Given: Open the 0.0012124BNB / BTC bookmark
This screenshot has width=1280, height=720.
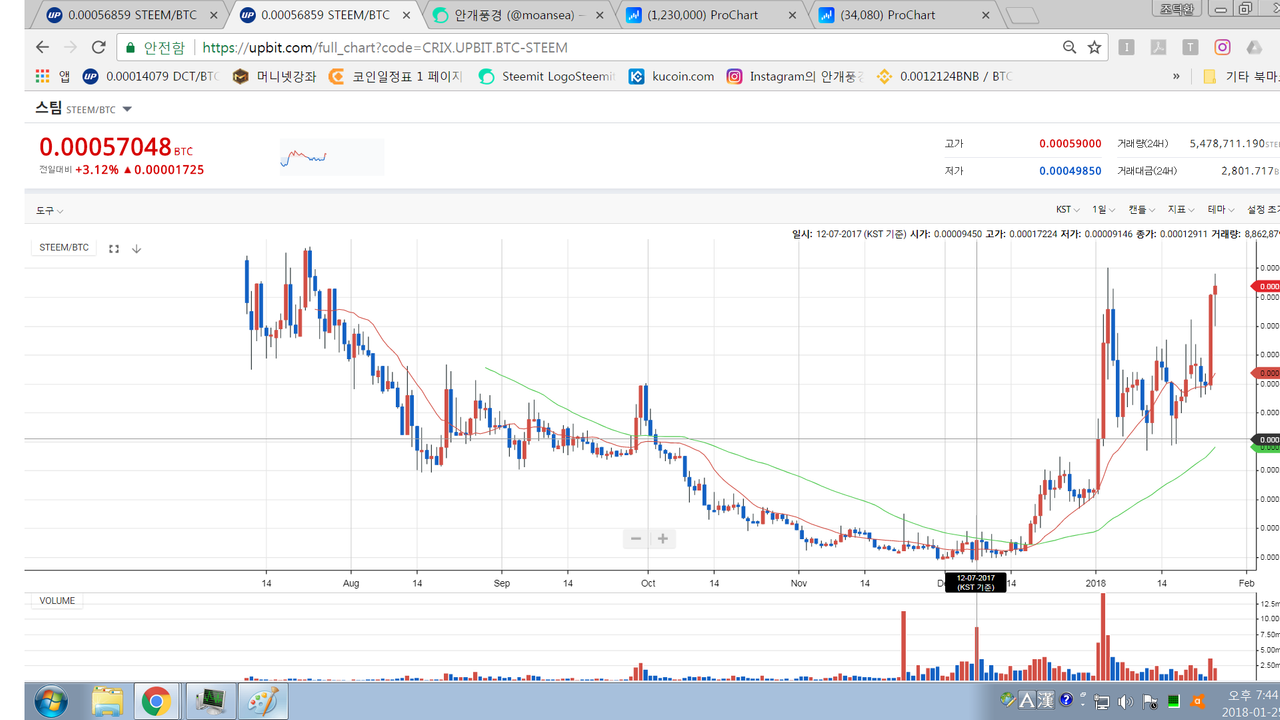Looking at the screenshot, I should point(945,76).
